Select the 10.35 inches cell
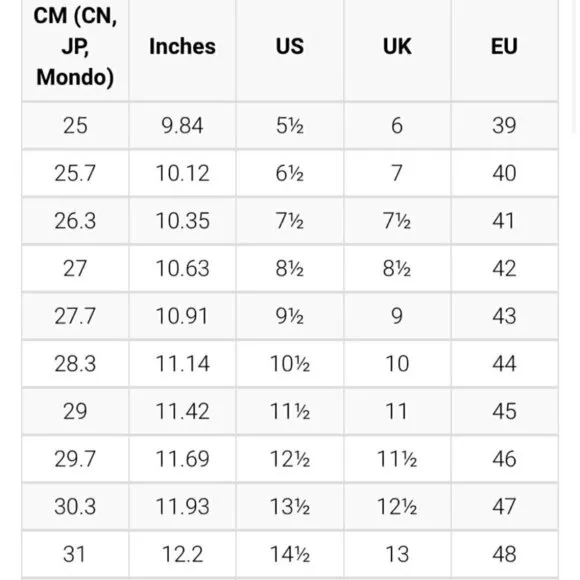The width and height of the screenshot is (580, 580). pyautogui.click(x=182, y=221)
